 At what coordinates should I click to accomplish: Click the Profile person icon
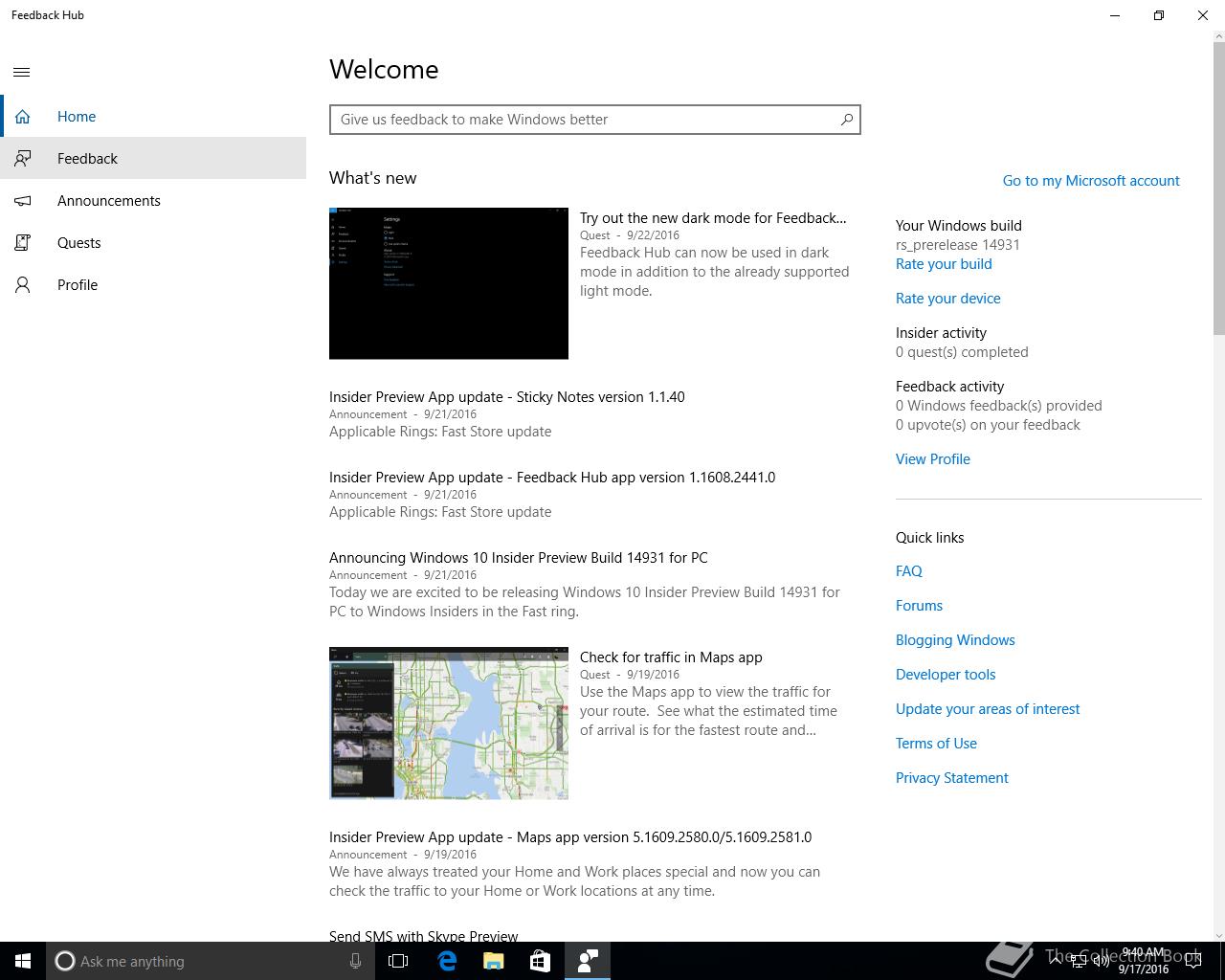22,285
